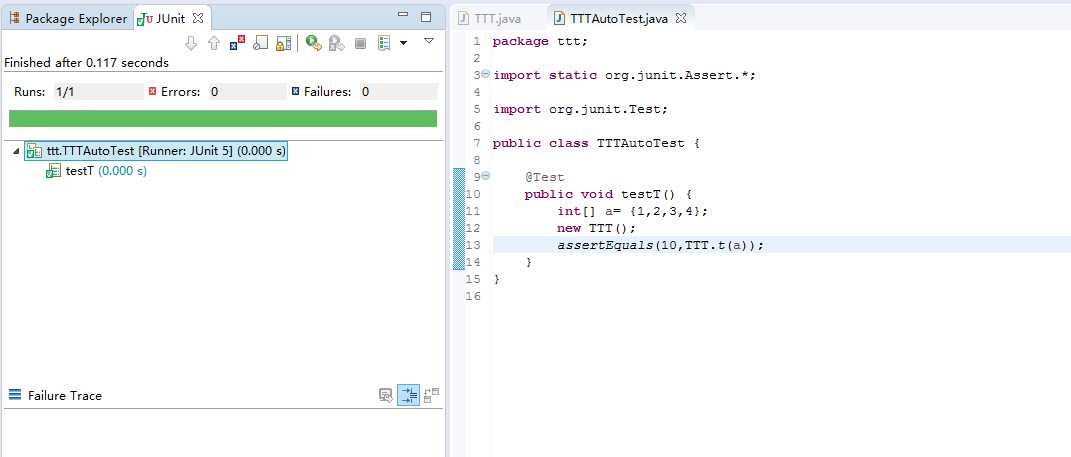1071x457 pixels.
Task: Toggle filter stack trace button
Action: (x=408, y=395)
